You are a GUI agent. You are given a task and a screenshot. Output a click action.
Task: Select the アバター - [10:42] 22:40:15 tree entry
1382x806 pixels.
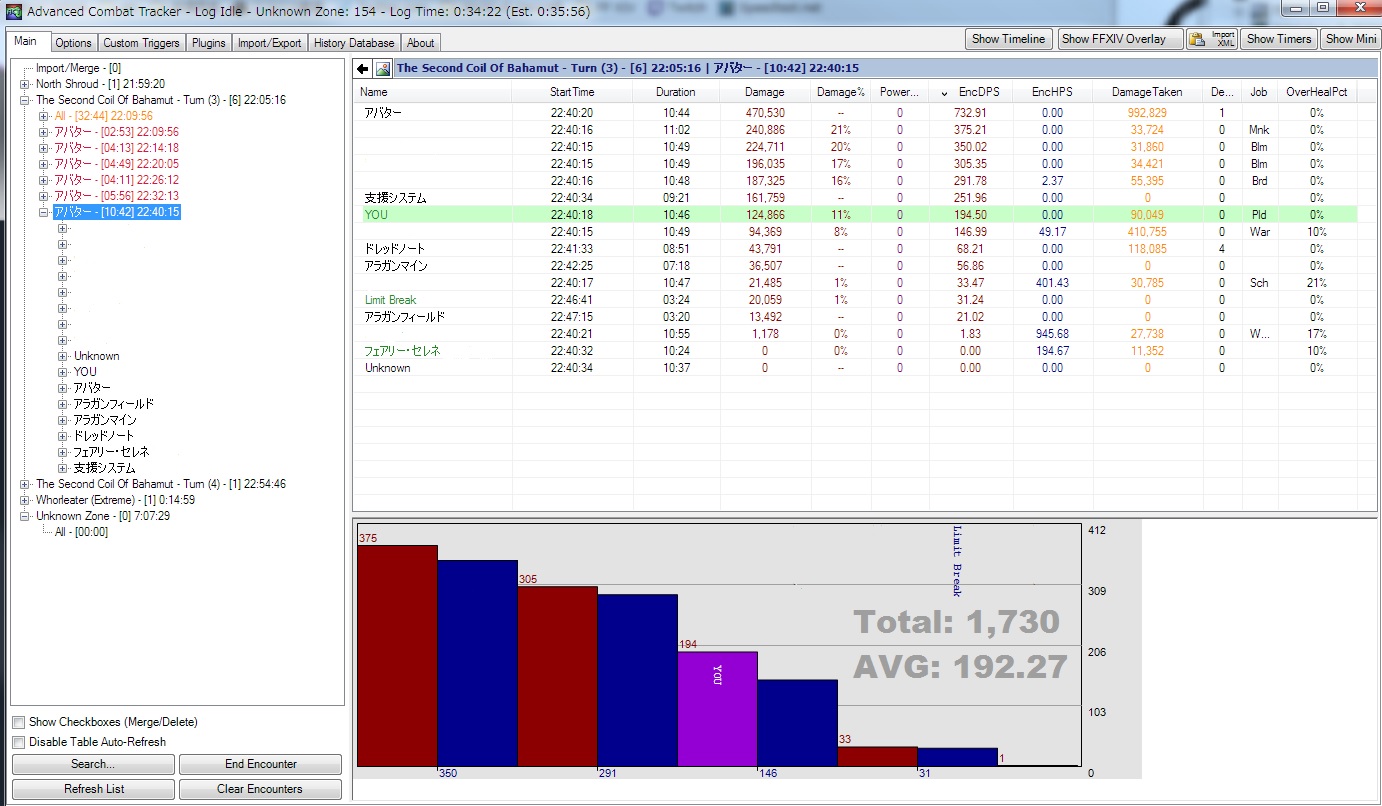click(117, 212)
